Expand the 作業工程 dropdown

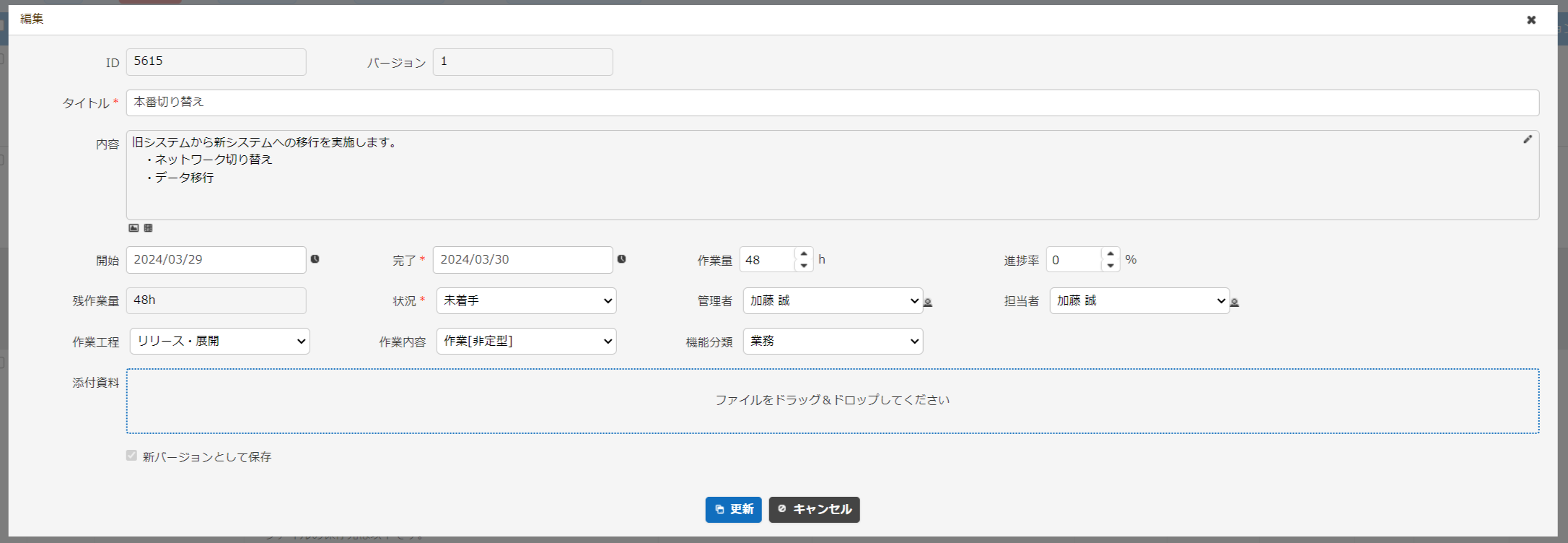pyautogui.click(x=219, y=342)
